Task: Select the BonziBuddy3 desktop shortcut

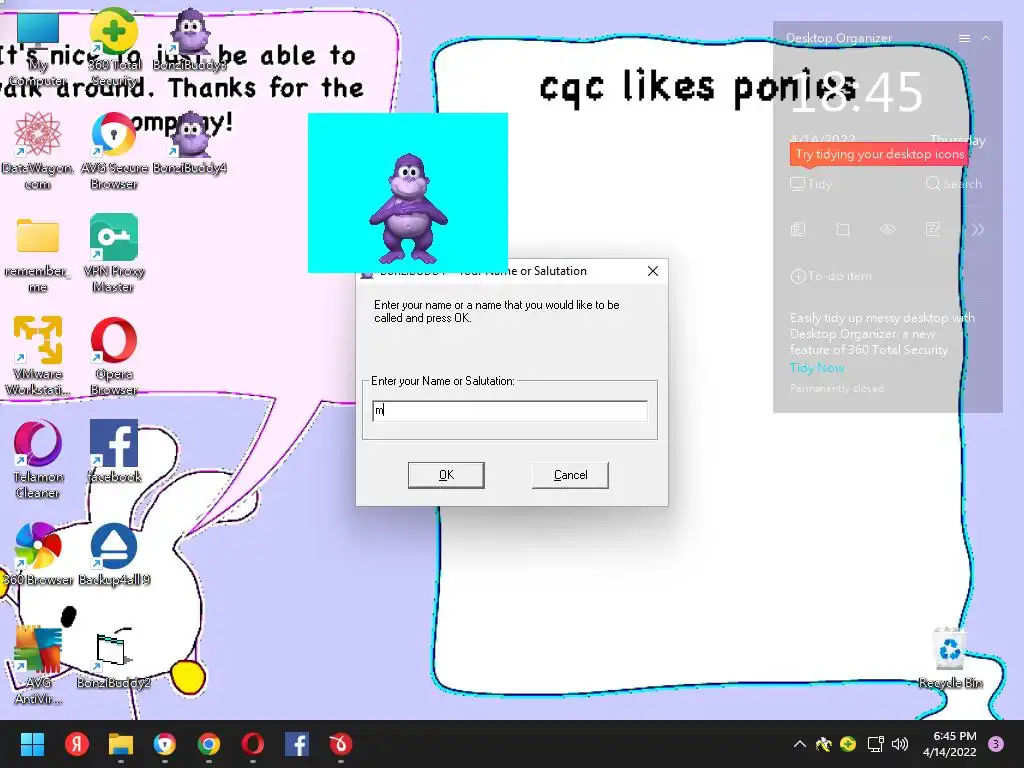Action: pos(190,39)
